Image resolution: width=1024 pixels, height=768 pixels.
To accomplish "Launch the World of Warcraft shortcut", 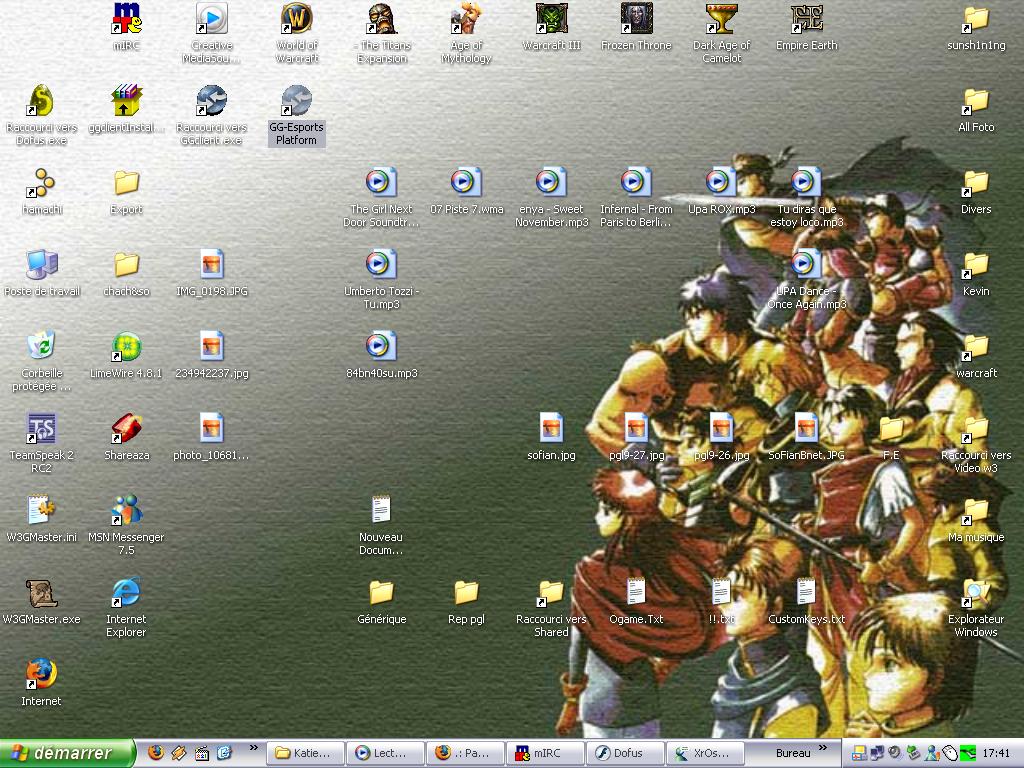I will [296, 20].
